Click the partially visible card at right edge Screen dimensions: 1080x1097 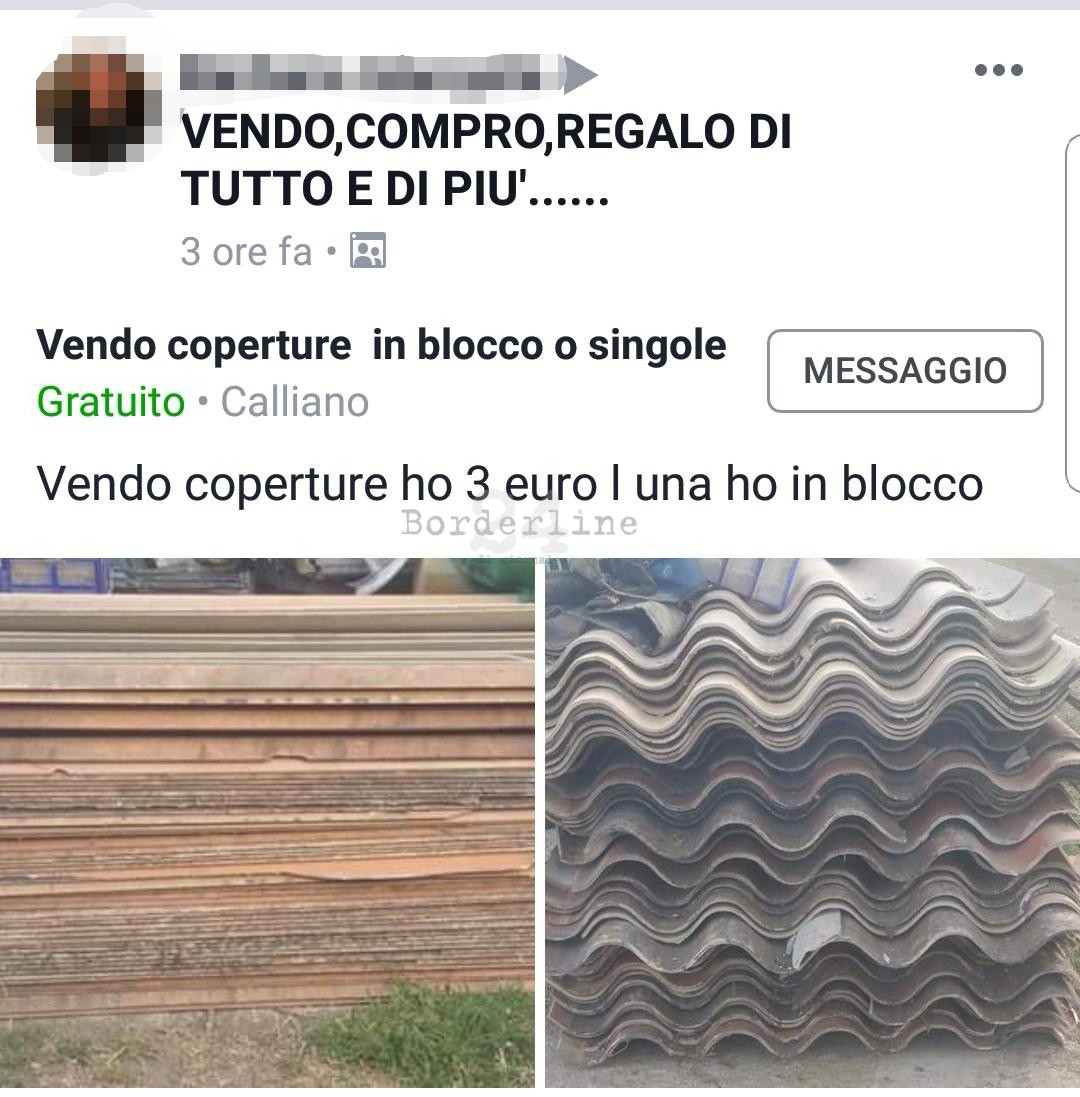[1072, 313]
